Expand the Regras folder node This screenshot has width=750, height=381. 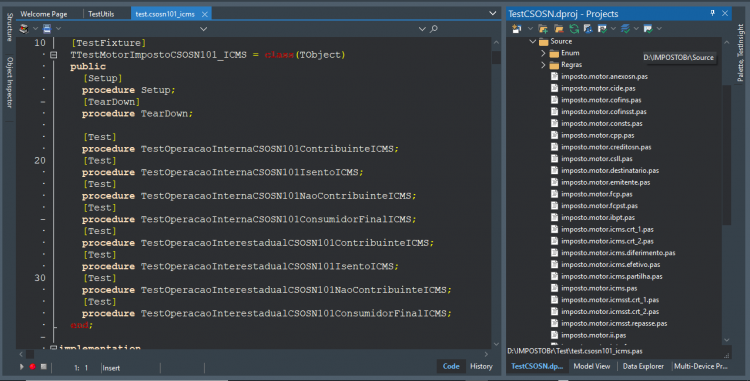[543, 65]
